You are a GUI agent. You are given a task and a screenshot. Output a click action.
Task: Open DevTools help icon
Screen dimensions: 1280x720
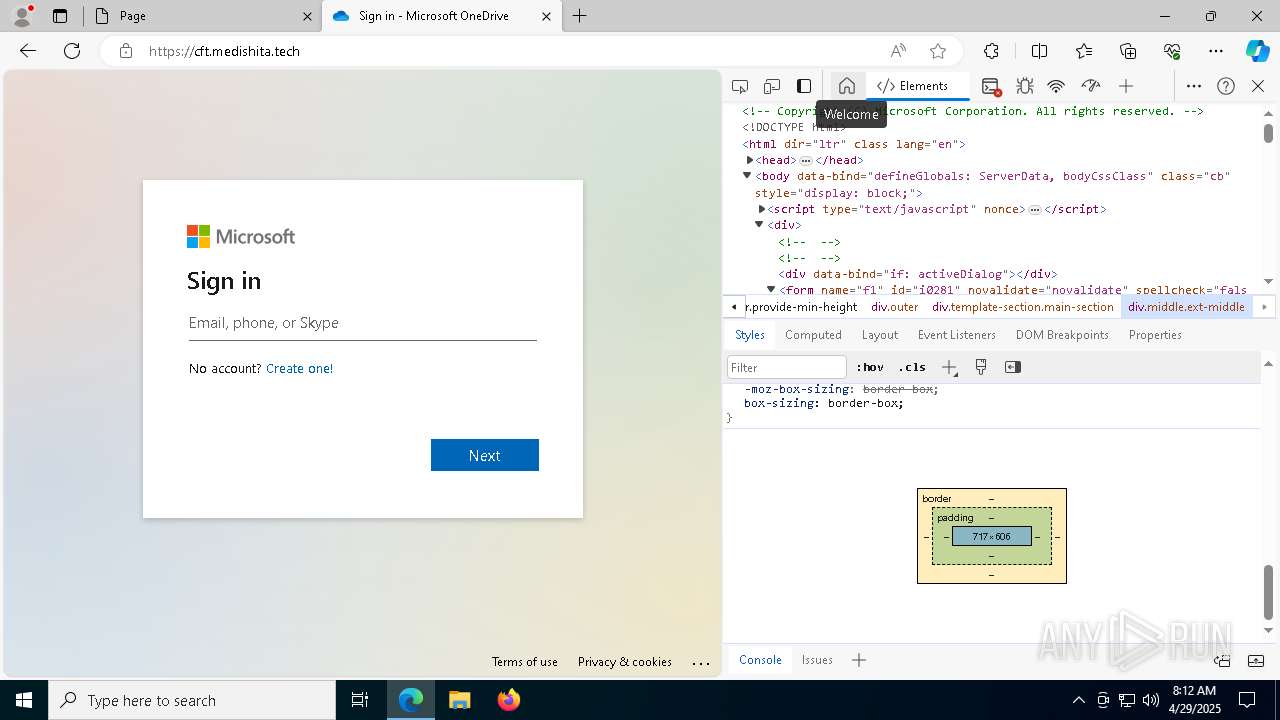click(x=1226, y=86)
